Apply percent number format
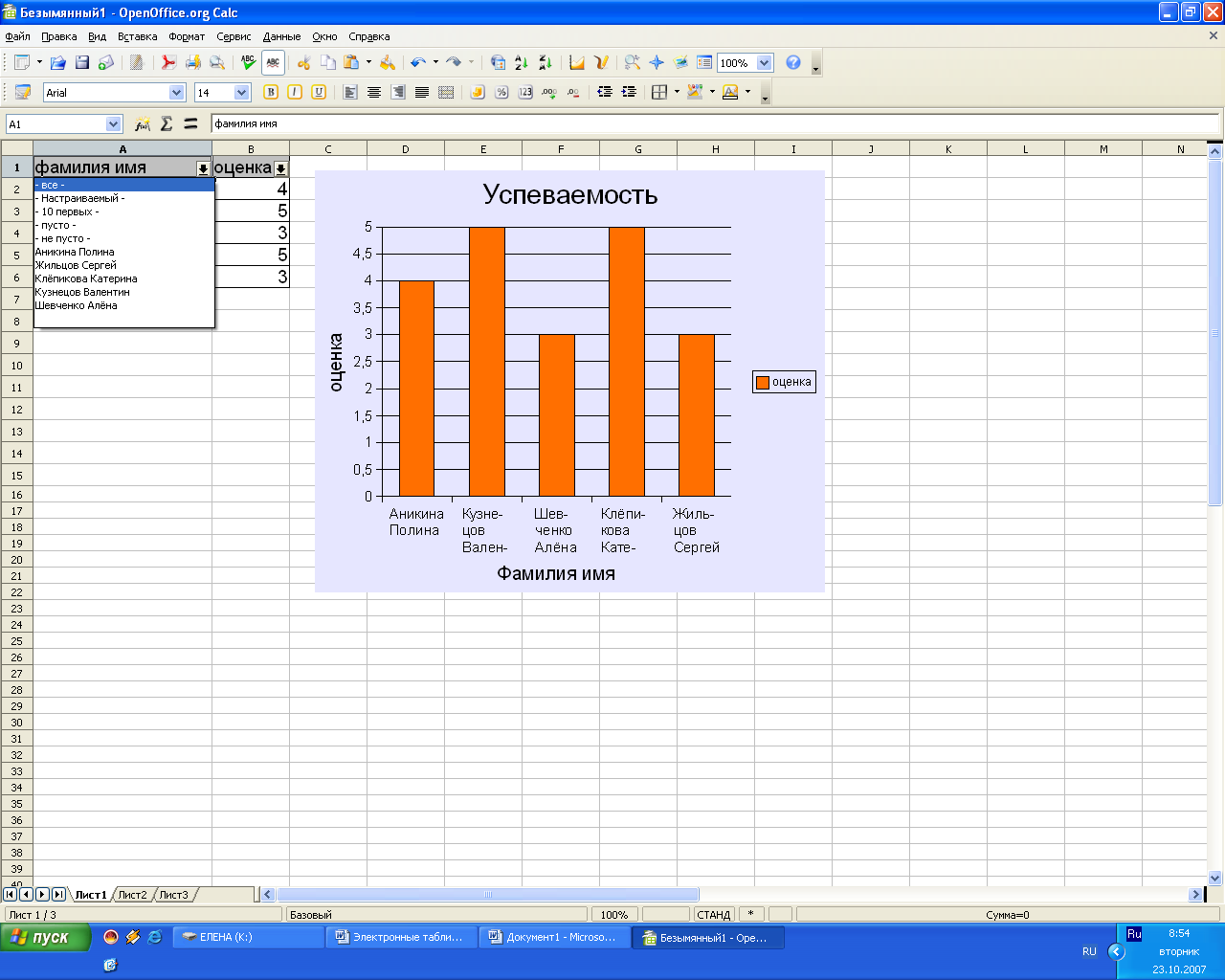1225x980 pixels. click(x=501, y=93)
